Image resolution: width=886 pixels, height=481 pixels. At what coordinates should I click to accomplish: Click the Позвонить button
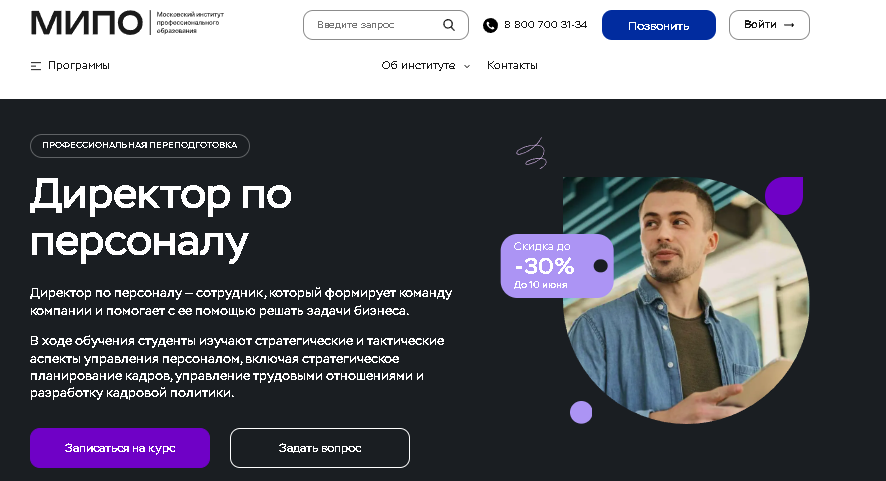click(x=659, y=25)
